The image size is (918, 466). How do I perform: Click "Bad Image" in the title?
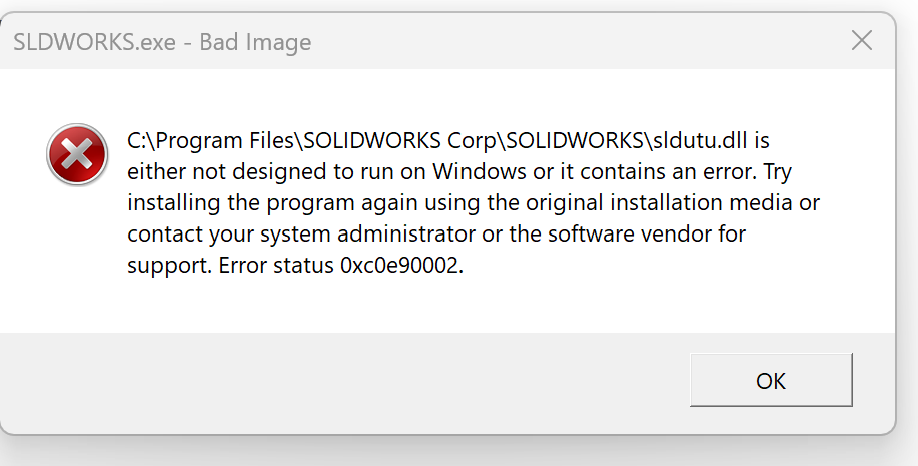(255, 42)
